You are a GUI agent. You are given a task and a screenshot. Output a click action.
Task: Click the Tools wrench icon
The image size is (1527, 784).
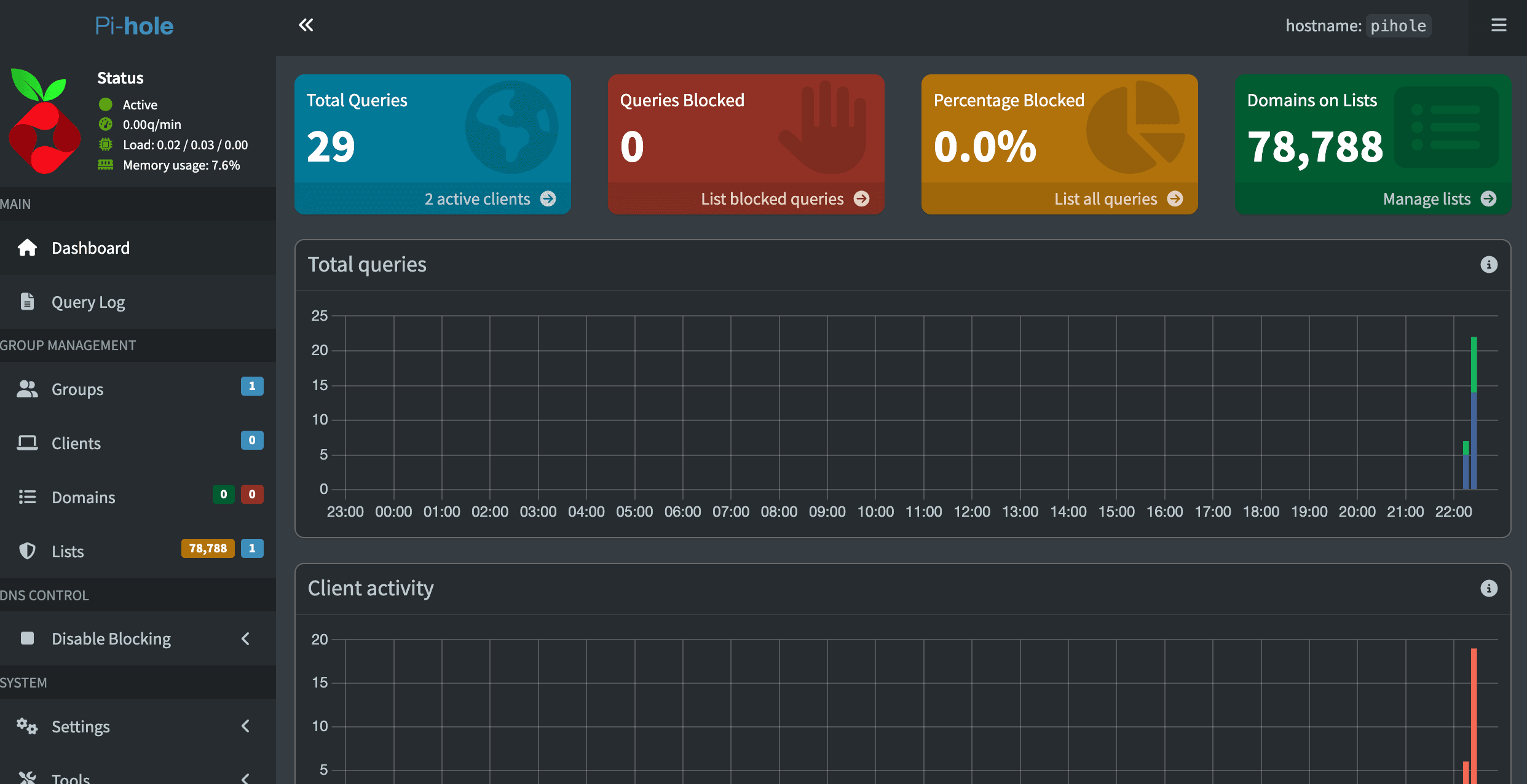(27, 777)
